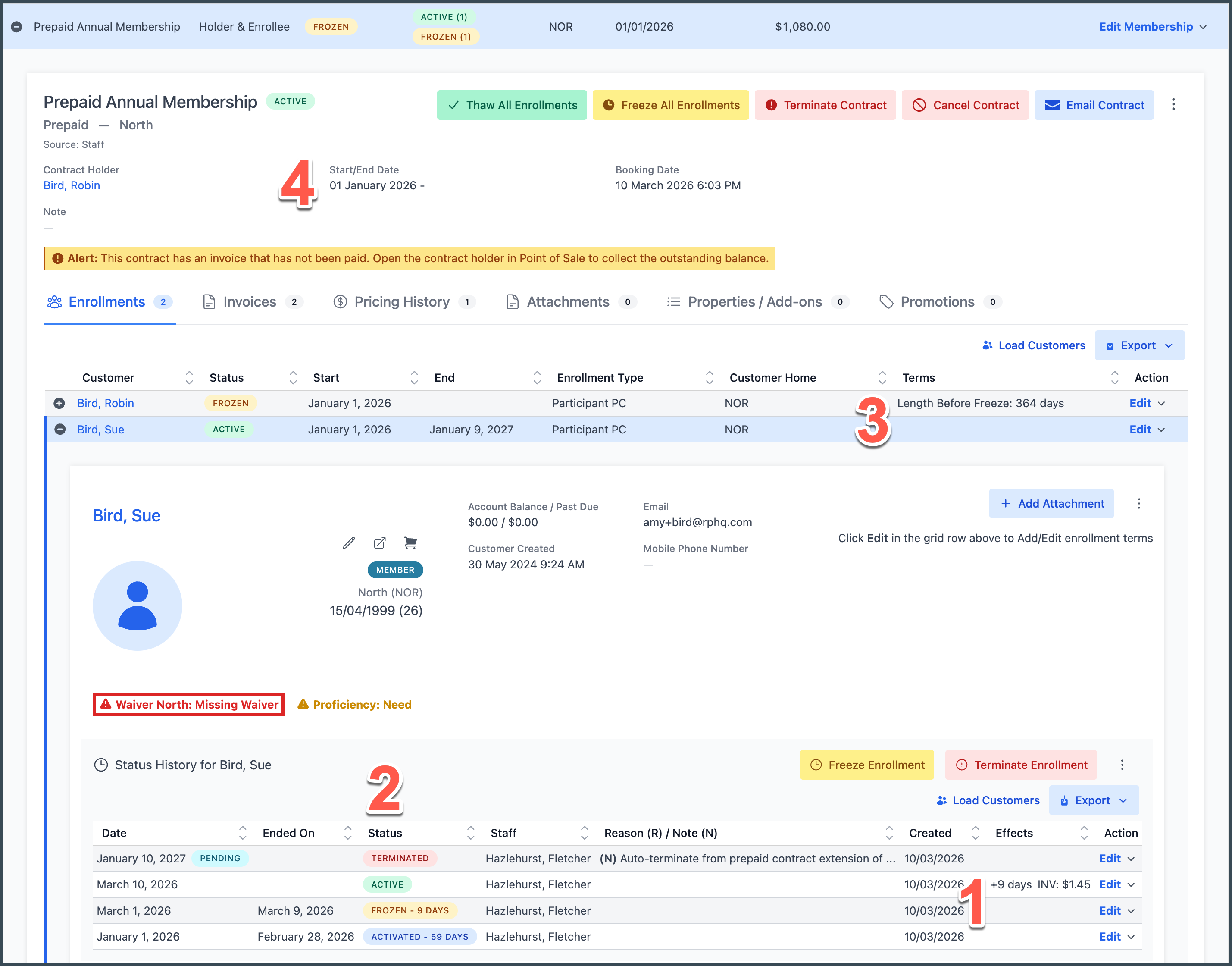This screenshot has height=966, width=1232.
Task: Sort by Customer column sort arrows
Action: [189, 378]
